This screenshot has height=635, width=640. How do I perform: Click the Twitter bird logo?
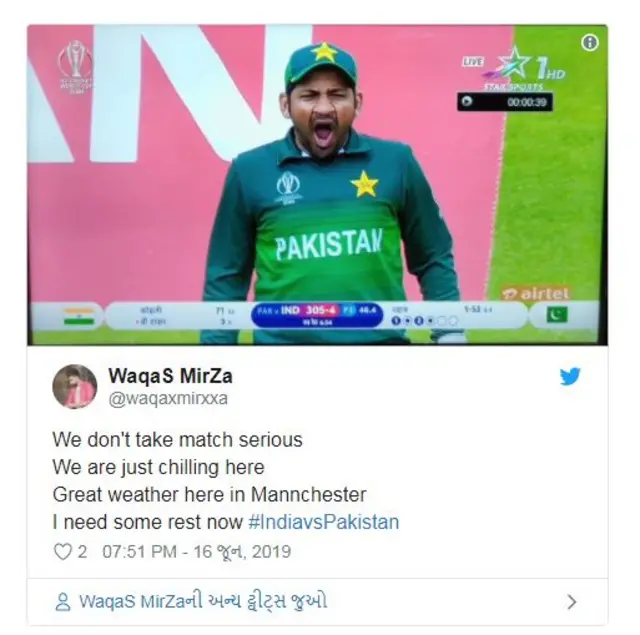tap(570, 376)
